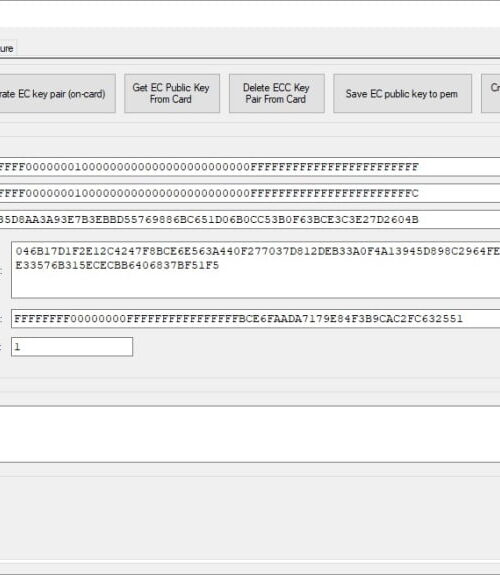
Task: Click the first line starting 046B17D1F2E12C42
Action: pos(258,251)
